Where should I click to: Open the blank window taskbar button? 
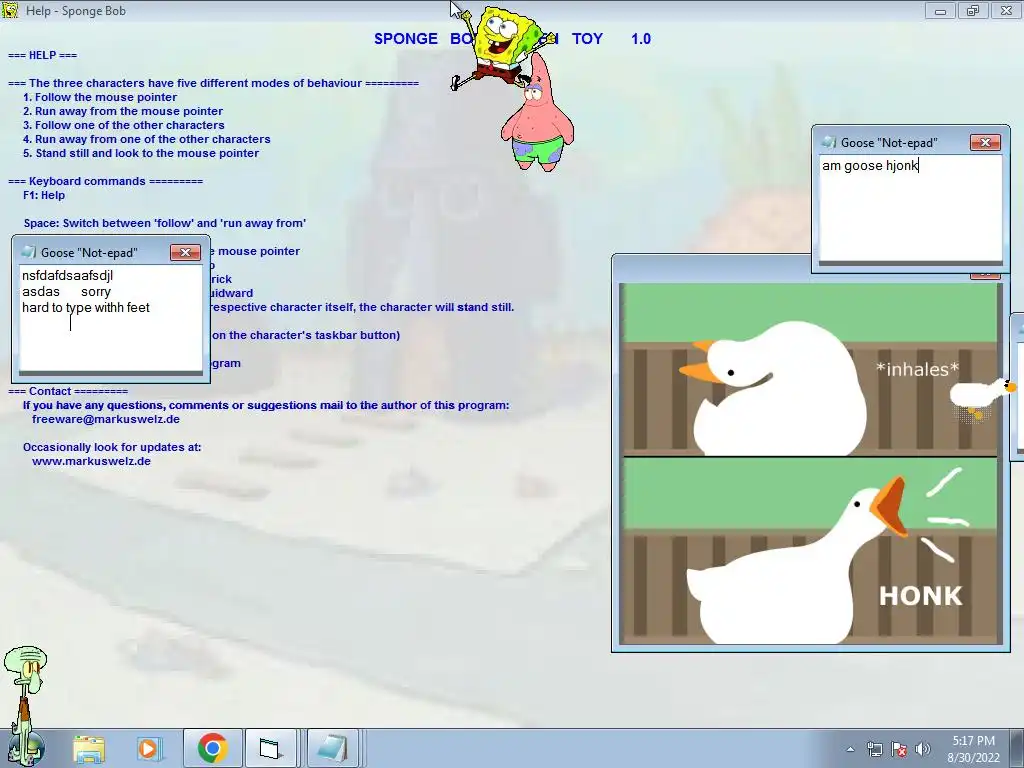click(270, 748)
